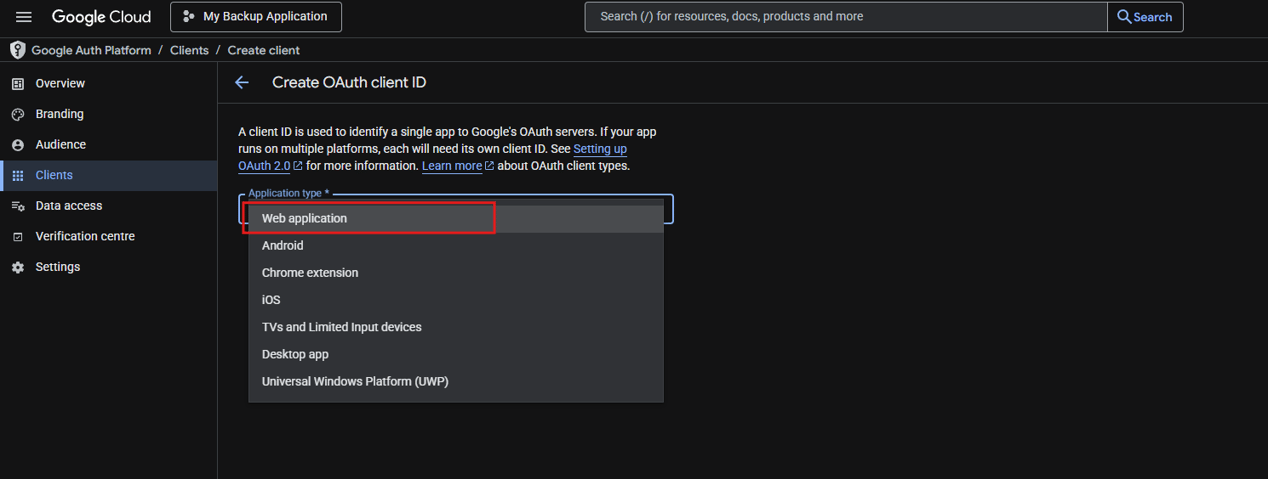
Task: Click the Create OAuth client ID heading
Action: pyautogui.click(x=349, y=82)
